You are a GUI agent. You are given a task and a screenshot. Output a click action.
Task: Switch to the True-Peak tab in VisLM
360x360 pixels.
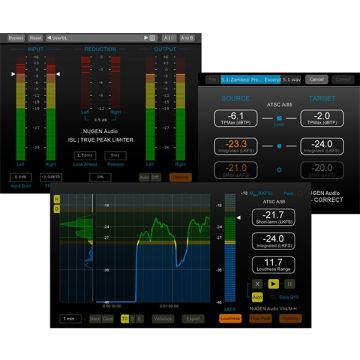tap(261, 319)
